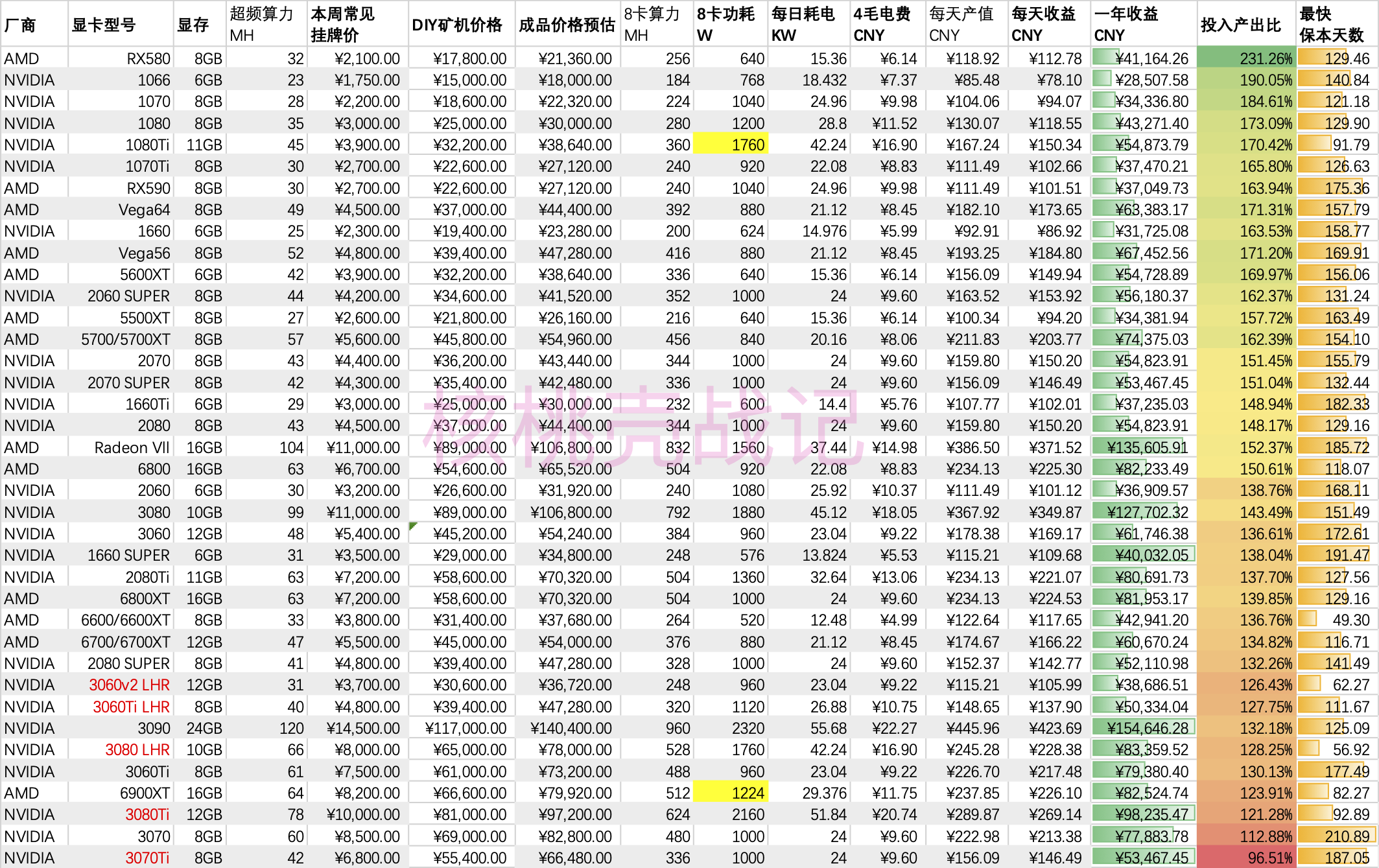The height and width of the screenshot is (868, 1379).
Task: Click the 一年收益 CNY header
Action: point(1144,24)
